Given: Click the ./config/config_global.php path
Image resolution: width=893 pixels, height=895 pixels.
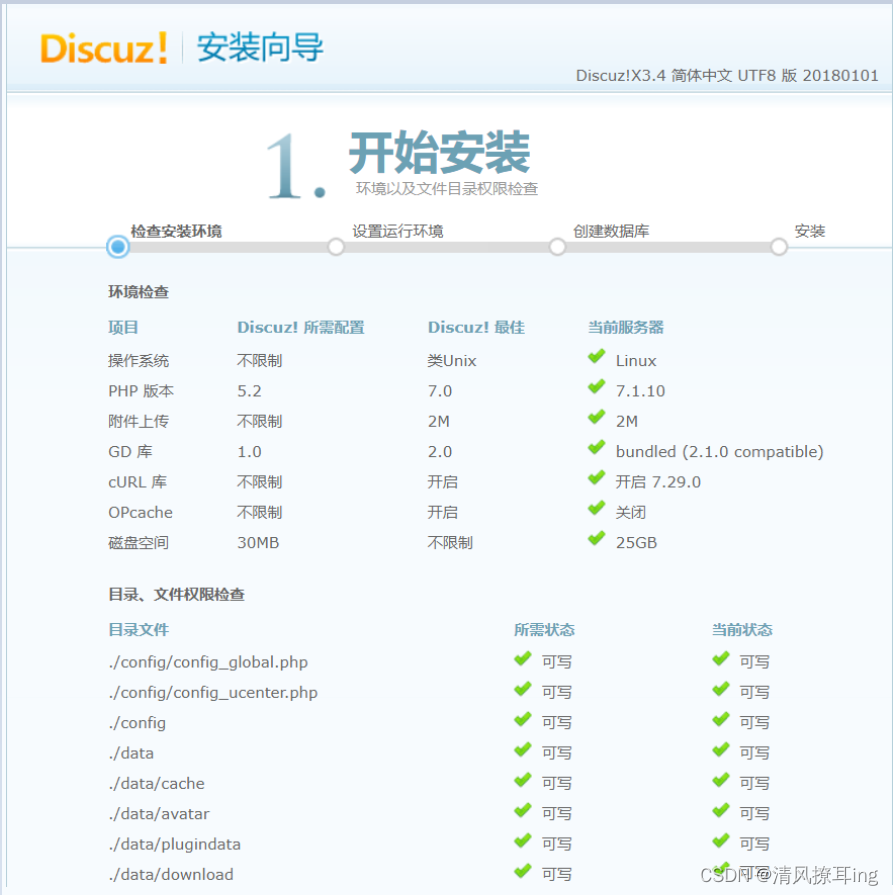Looking at the screenshot, I should click(208, 662).
